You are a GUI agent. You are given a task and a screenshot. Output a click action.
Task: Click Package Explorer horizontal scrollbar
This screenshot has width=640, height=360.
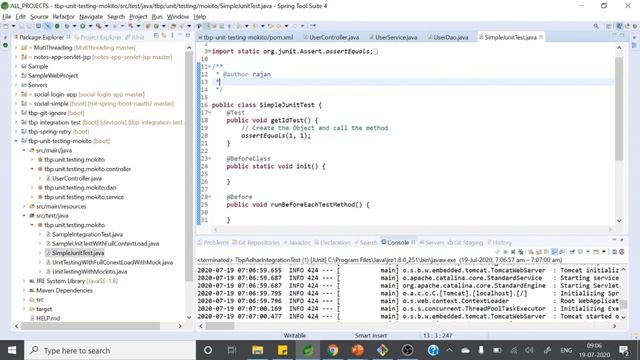click(90, 326)
